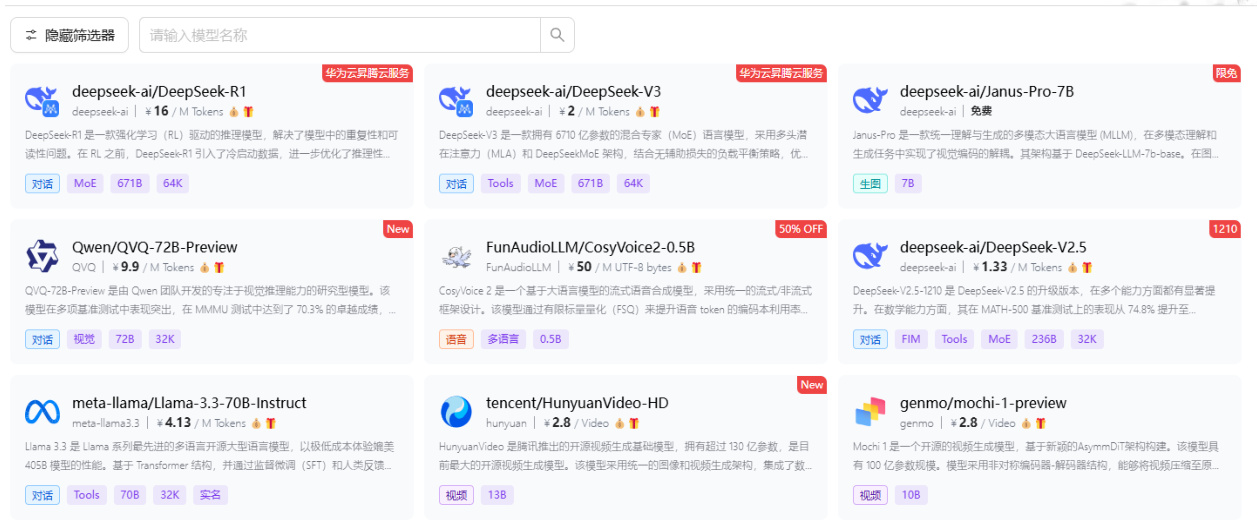Image resolution: width=1257 pixels, height=528 pixels.
Task: Click the Janus-Pro-7B whale logo
Action: pos(870,101)
